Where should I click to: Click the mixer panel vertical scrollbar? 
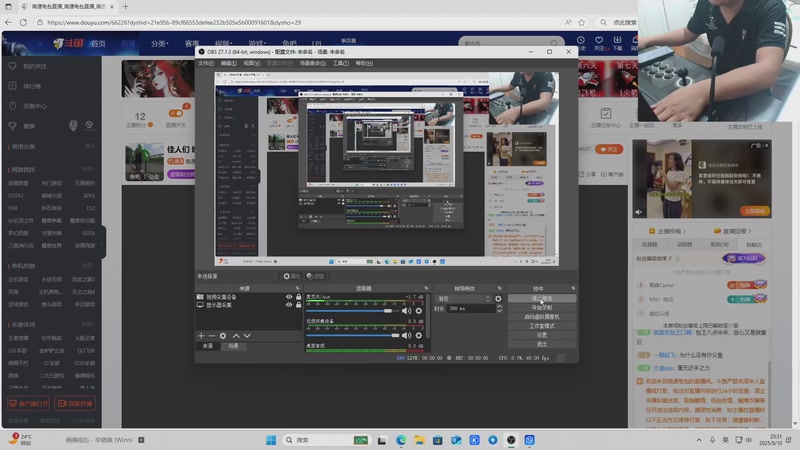[428, 316]
